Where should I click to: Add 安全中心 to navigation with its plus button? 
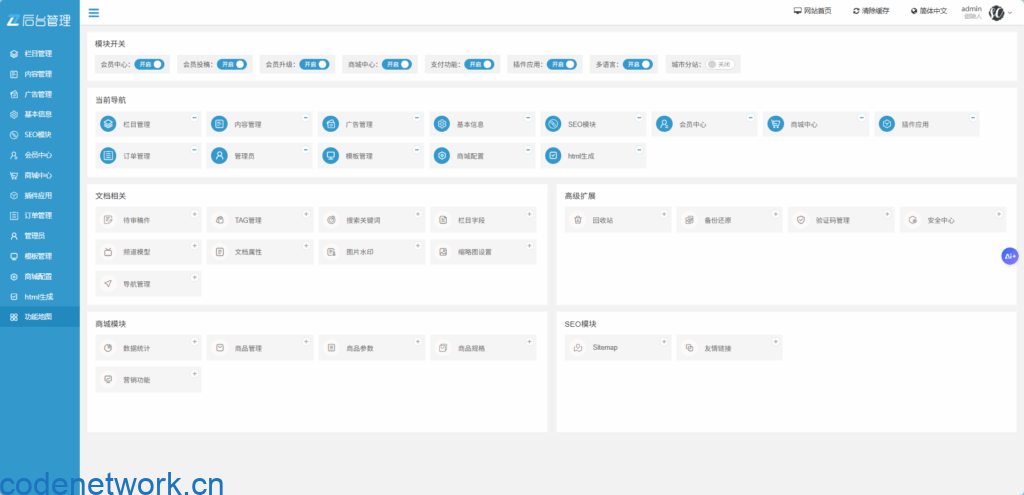click(999, 214)
